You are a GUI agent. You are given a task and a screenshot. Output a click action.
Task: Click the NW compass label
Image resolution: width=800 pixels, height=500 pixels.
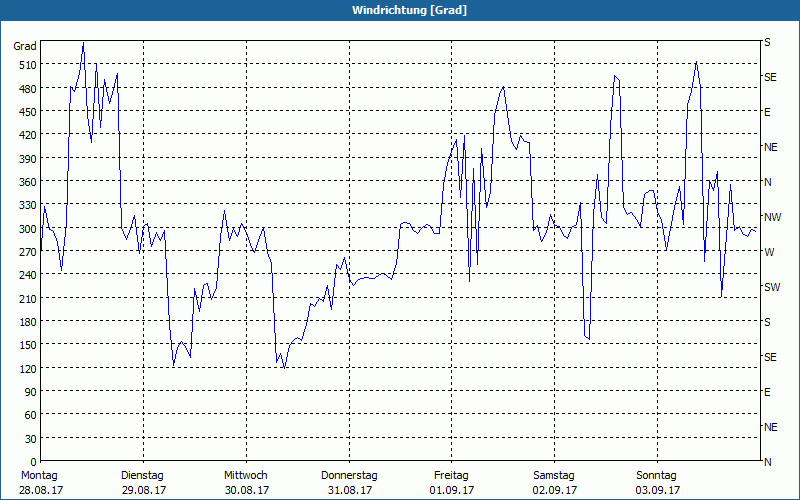click(772, 217)
